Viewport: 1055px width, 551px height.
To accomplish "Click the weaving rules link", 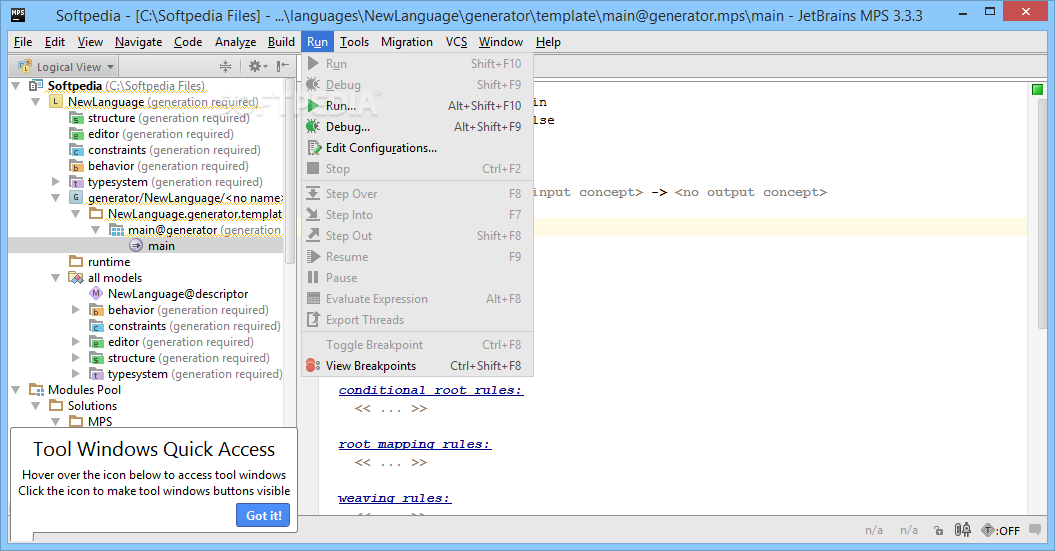I will click(394, 499).
